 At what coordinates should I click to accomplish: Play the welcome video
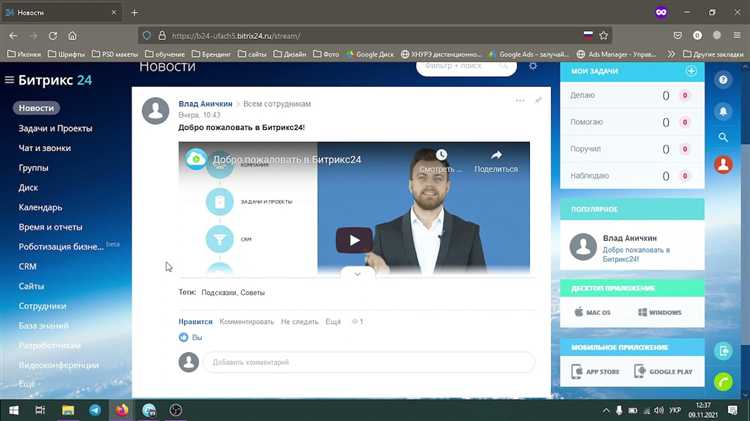pos(354,240)
